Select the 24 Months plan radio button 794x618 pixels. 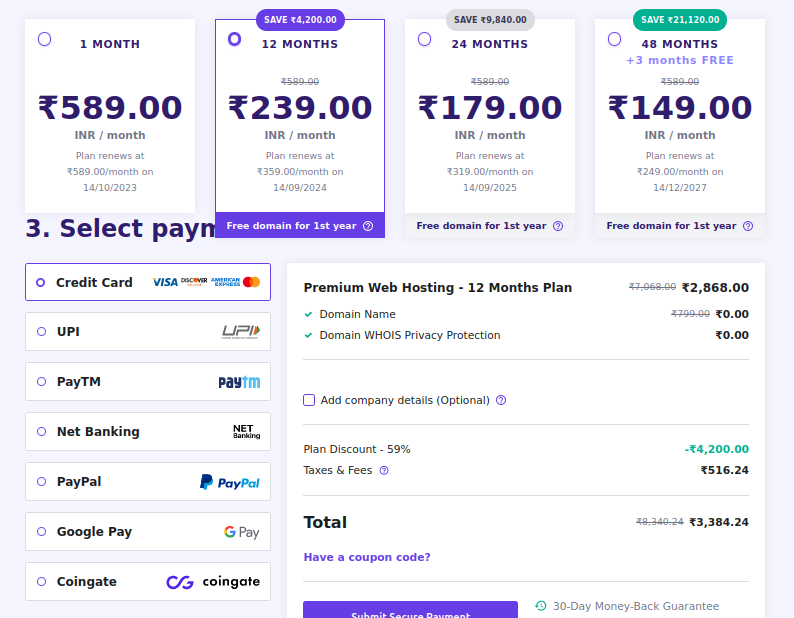tap(425, 39)
